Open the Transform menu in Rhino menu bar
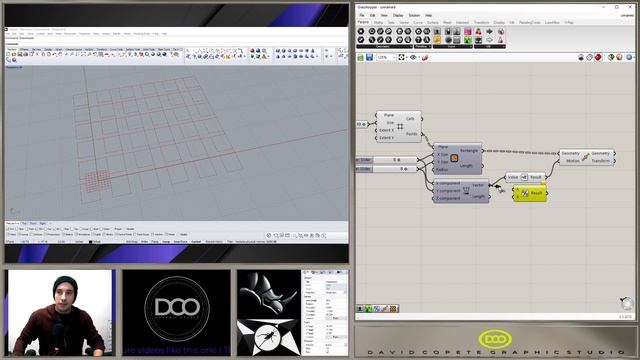This screenshot has width=640, height=360. 84,34
